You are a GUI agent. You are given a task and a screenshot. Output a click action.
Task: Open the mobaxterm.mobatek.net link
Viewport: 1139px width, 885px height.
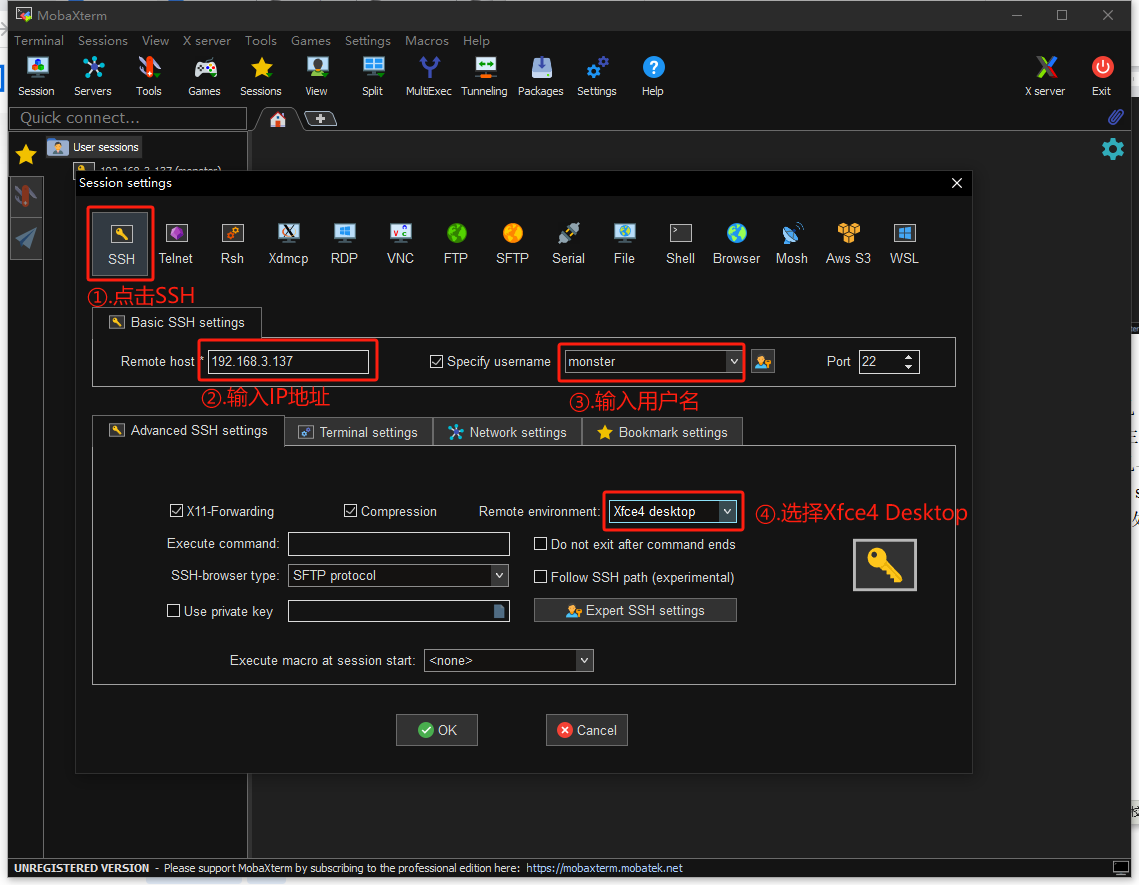point(604,868)
